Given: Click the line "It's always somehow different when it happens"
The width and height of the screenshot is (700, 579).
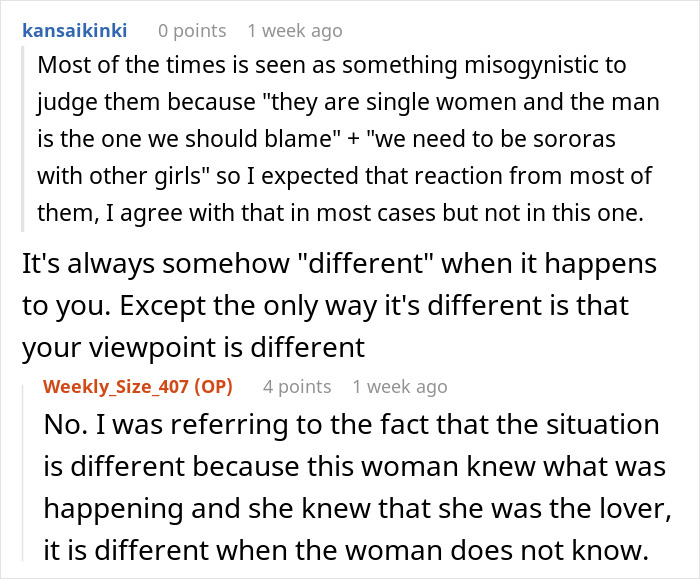Looking at the screenshot, I should (339, 264).
